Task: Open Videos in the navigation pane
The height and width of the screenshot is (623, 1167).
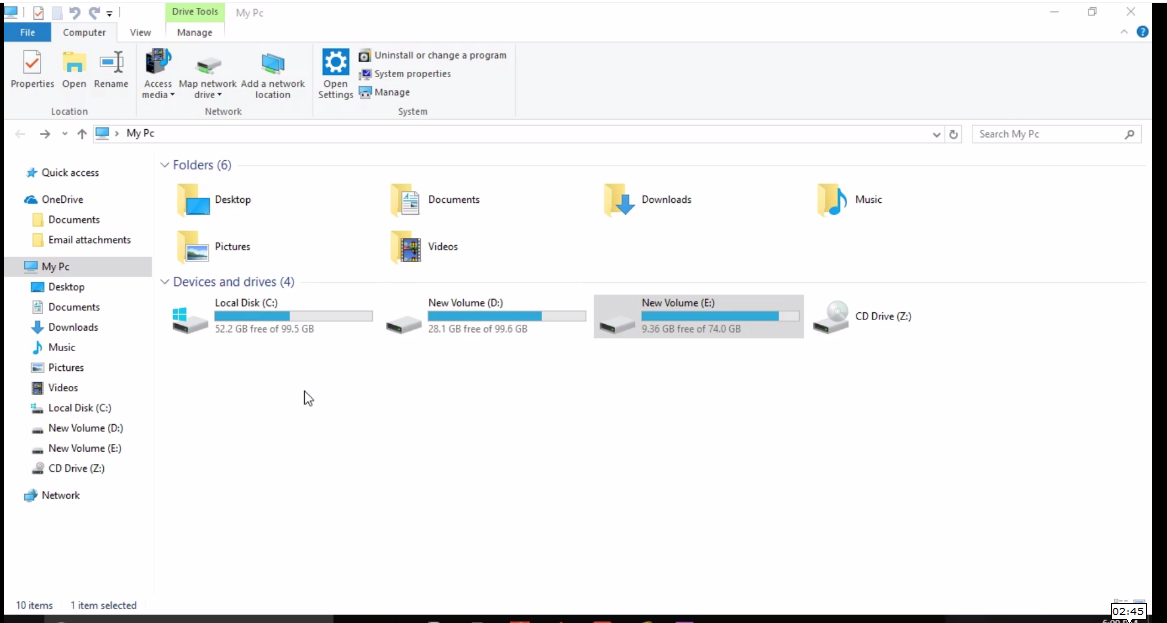Action: point(54,387)
